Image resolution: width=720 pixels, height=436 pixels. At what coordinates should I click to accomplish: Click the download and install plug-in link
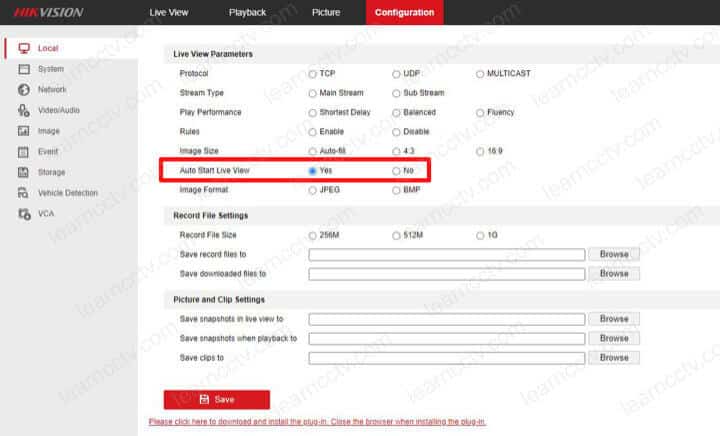[317, 422]
